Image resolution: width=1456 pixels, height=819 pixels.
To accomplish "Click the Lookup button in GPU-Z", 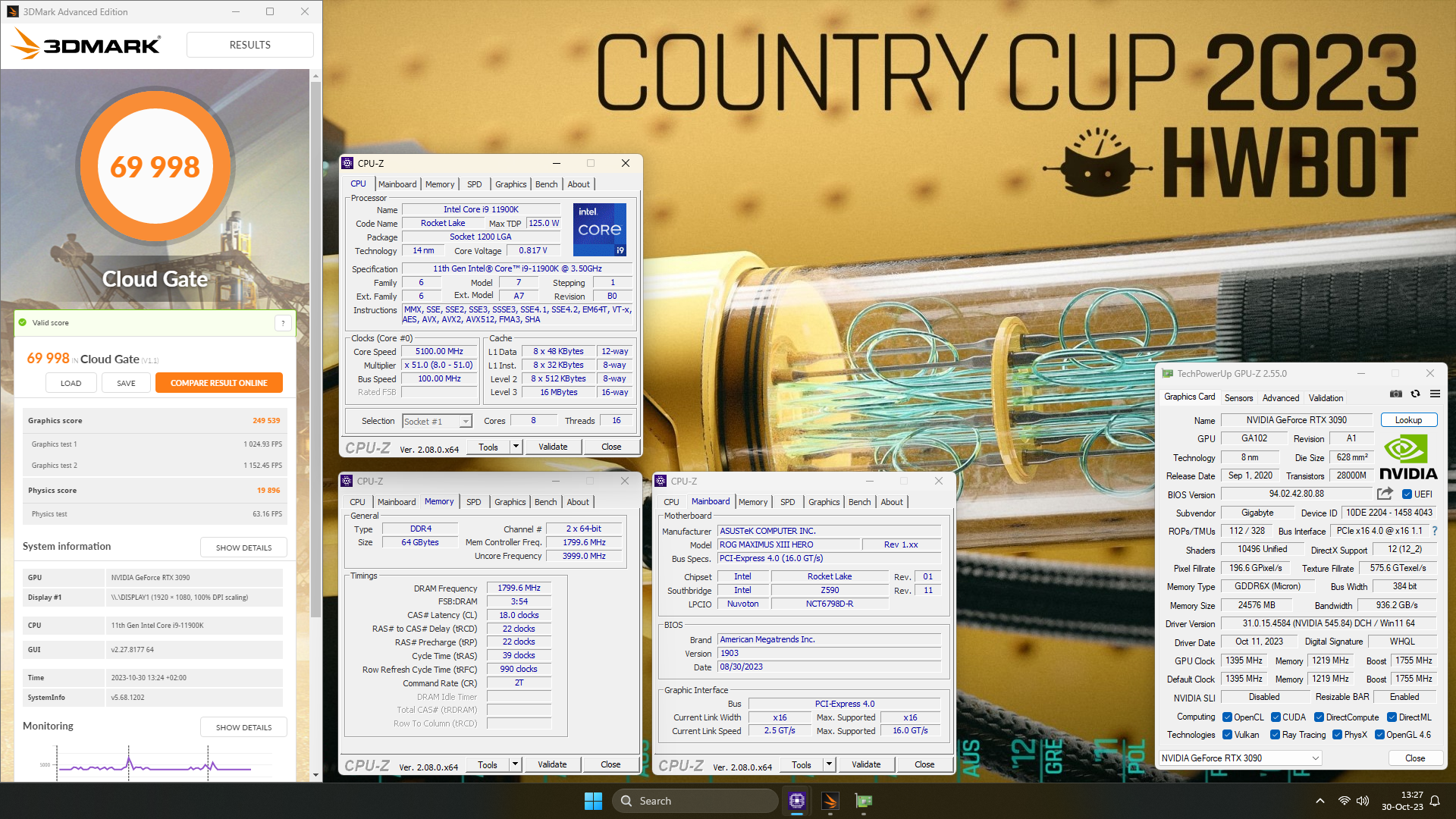I will [x=1408, y=420].
